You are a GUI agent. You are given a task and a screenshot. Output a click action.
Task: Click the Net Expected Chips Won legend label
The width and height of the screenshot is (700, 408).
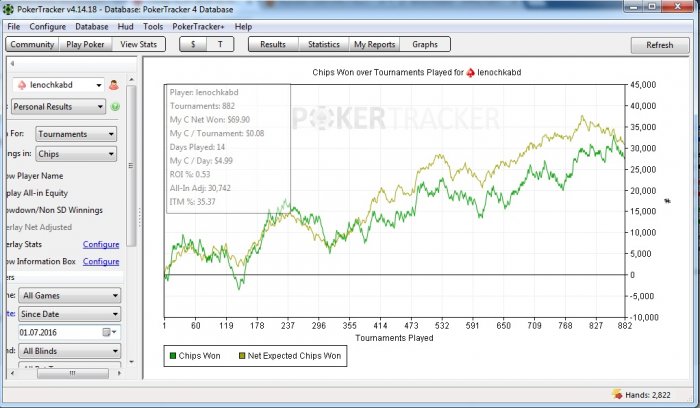(294, 356)
